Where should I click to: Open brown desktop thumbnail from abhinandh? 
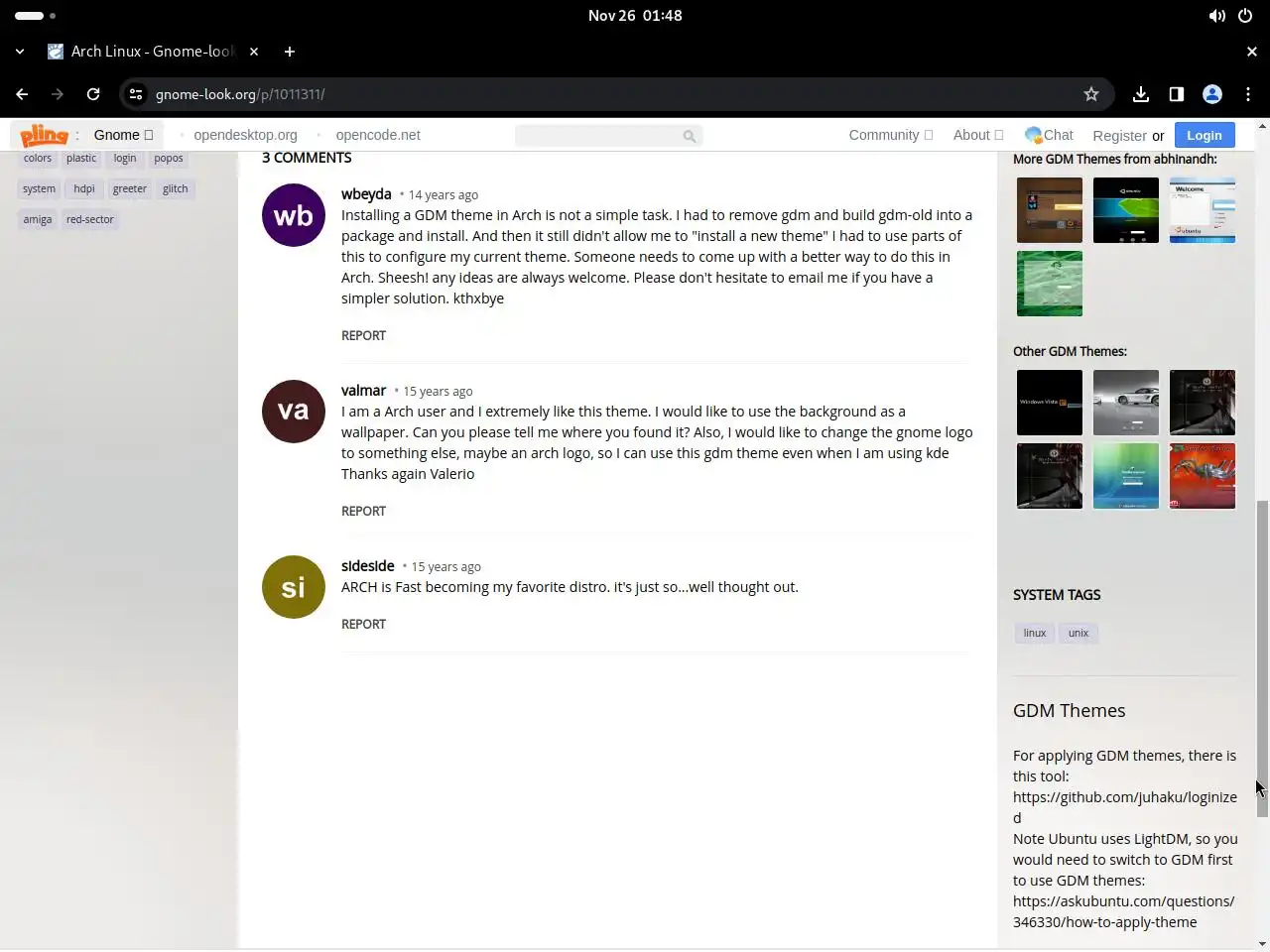pos(1050,210)
